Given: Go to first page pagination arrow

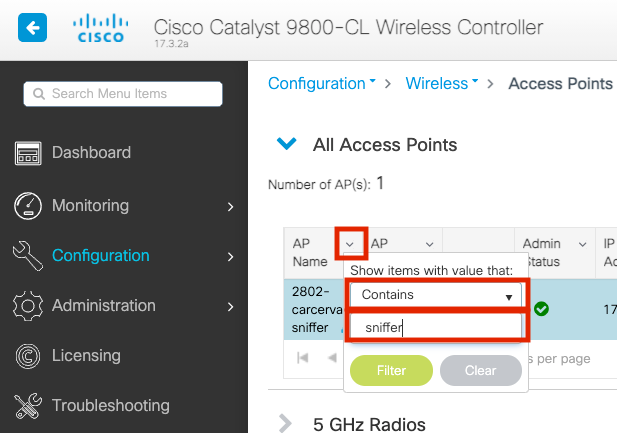Looking at the screenshot, I should (303, 358).
